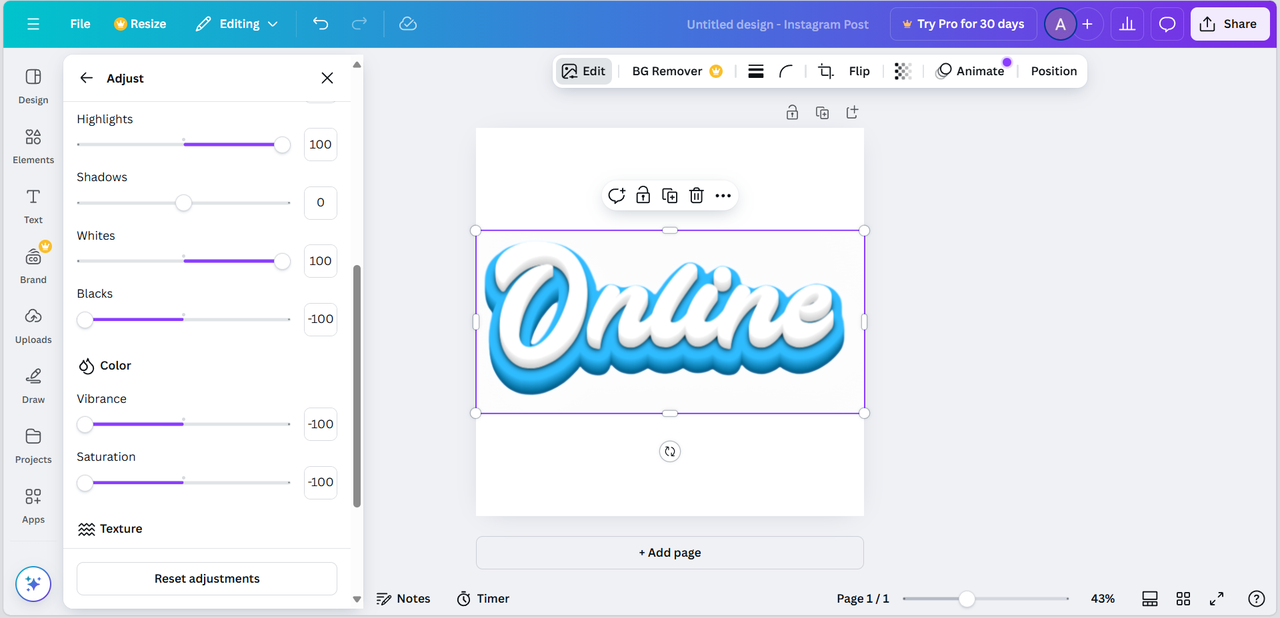Click the Blacks slider handle

pyautogui.click(x=85, y=320)
